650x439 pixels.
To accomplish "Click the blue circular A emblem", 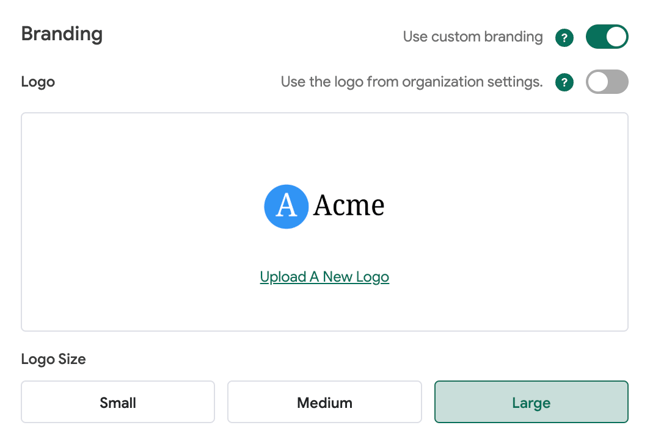I will point(286,206).
